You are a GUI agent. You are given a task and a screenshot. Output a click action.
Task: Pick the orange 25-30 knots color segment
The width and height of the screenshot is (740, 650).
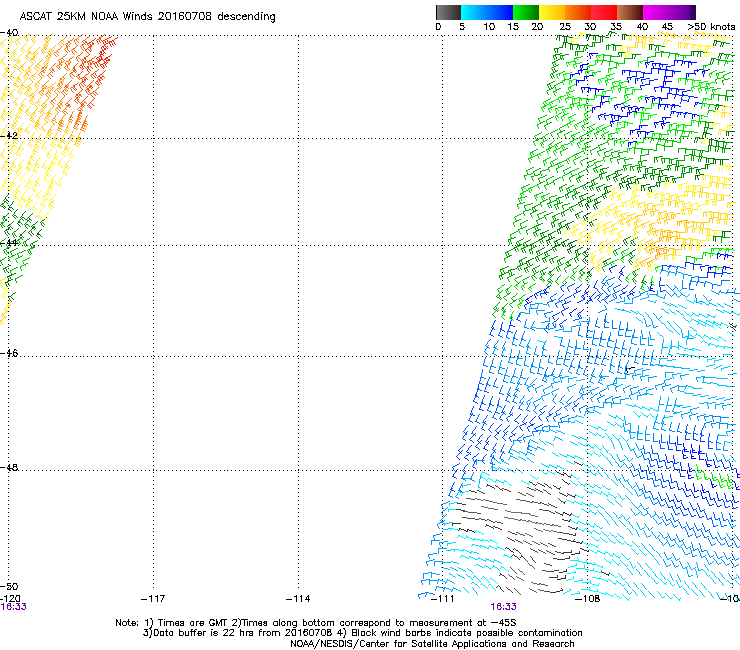tap(578, 12)
